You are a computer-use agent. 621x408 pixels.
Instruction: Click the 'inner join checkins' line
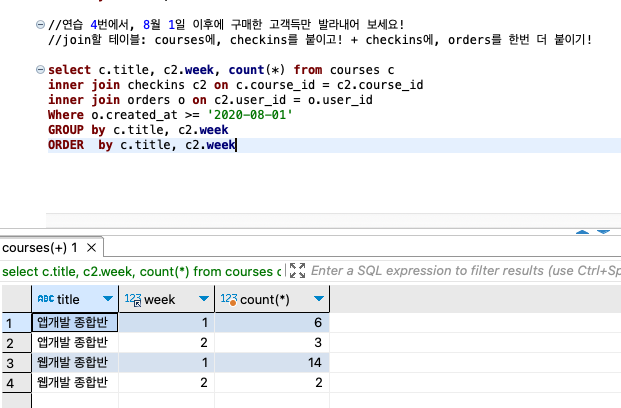coord(236,85)
